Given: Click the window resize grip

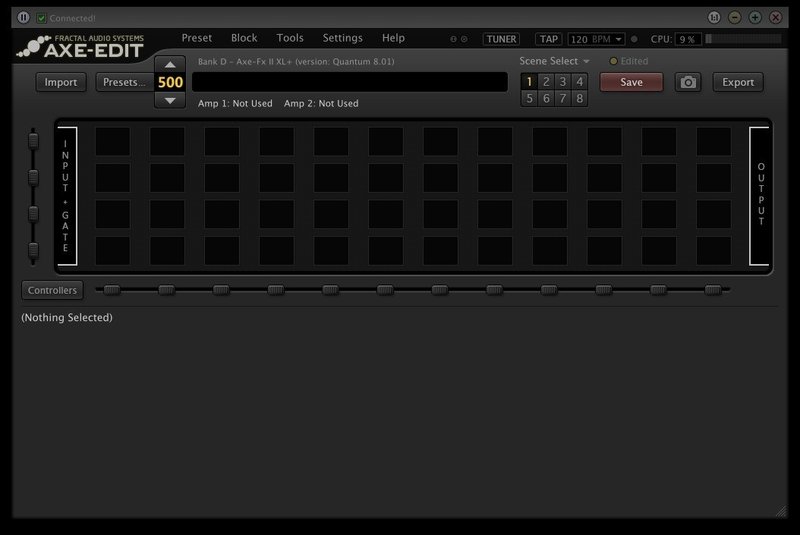Looking at the screenshot, I should (x=781, y=511).
